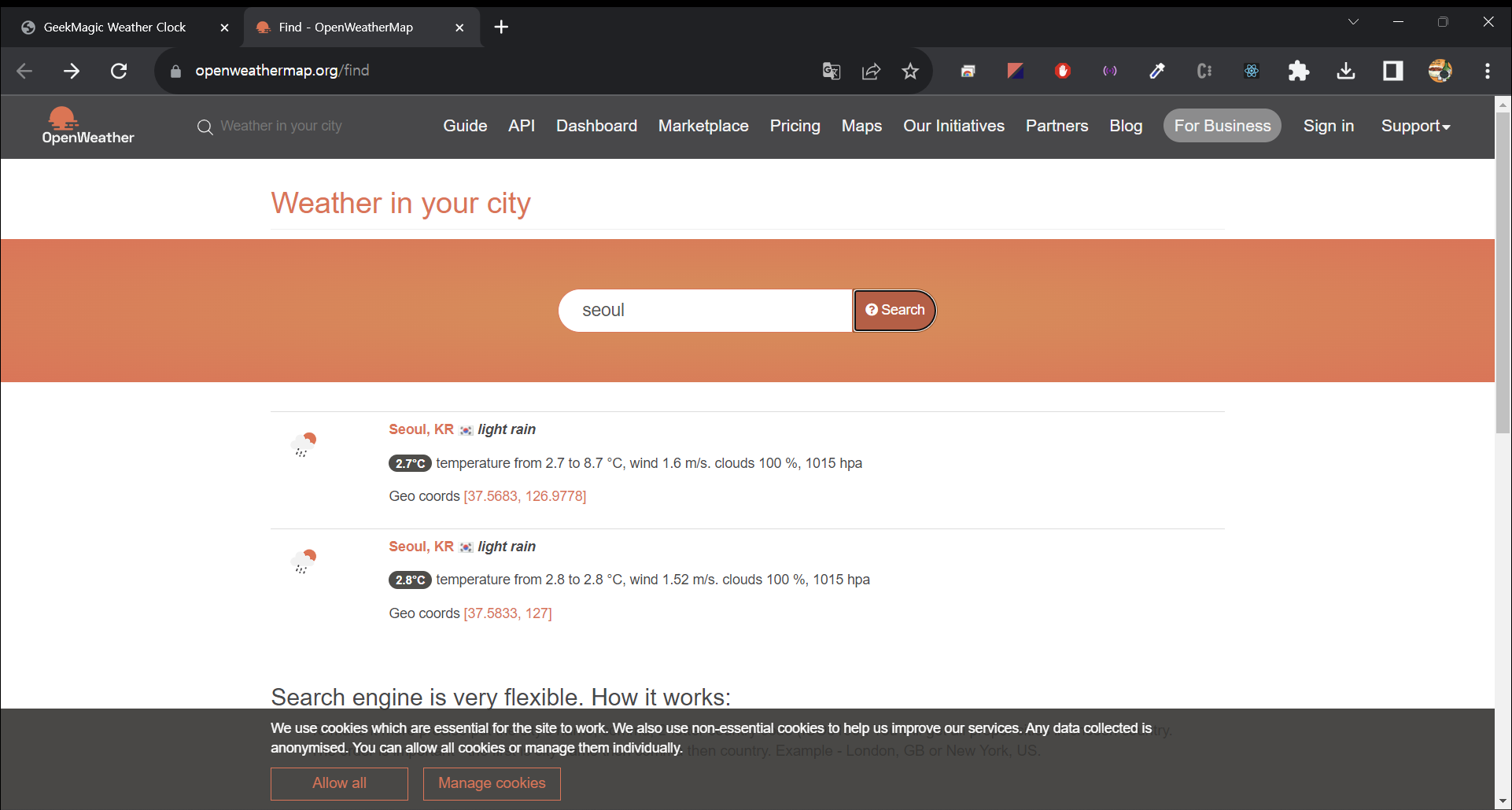1512x810 pixels.
Task: Click the scrollbar up arrow
Action: tap(1503, 104)
